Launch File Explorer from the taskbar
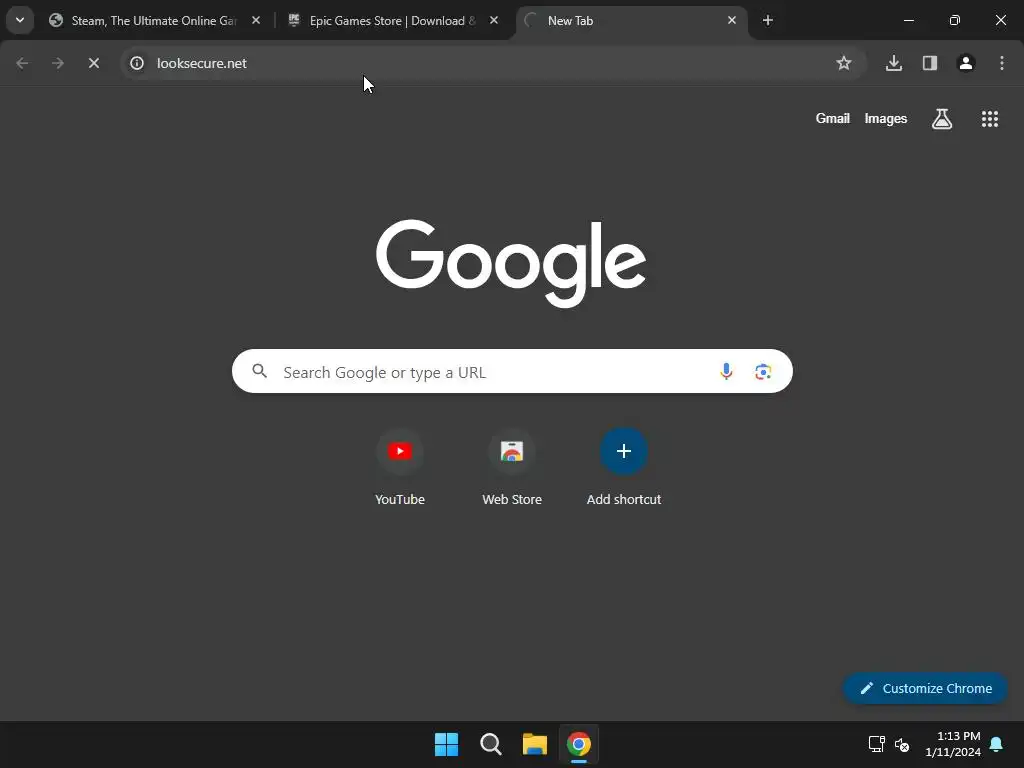 (x=535, y=744)
